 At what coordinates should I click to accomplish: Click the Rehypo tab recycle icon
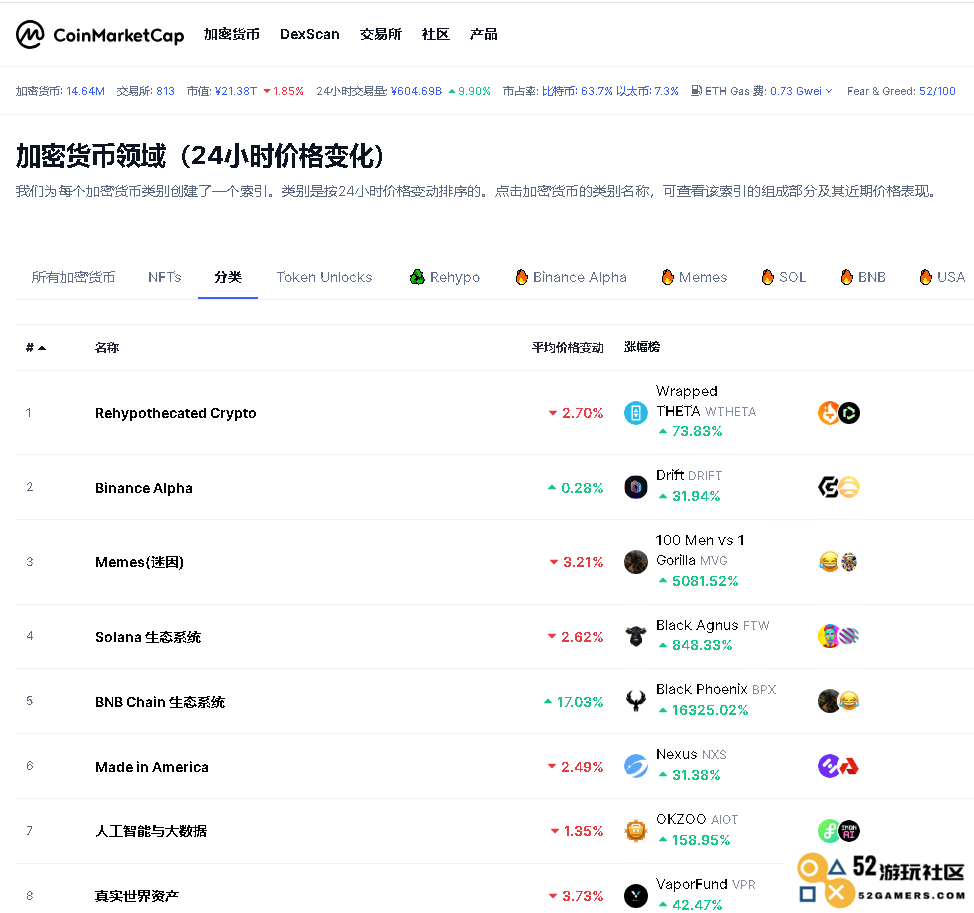point(417,277)
